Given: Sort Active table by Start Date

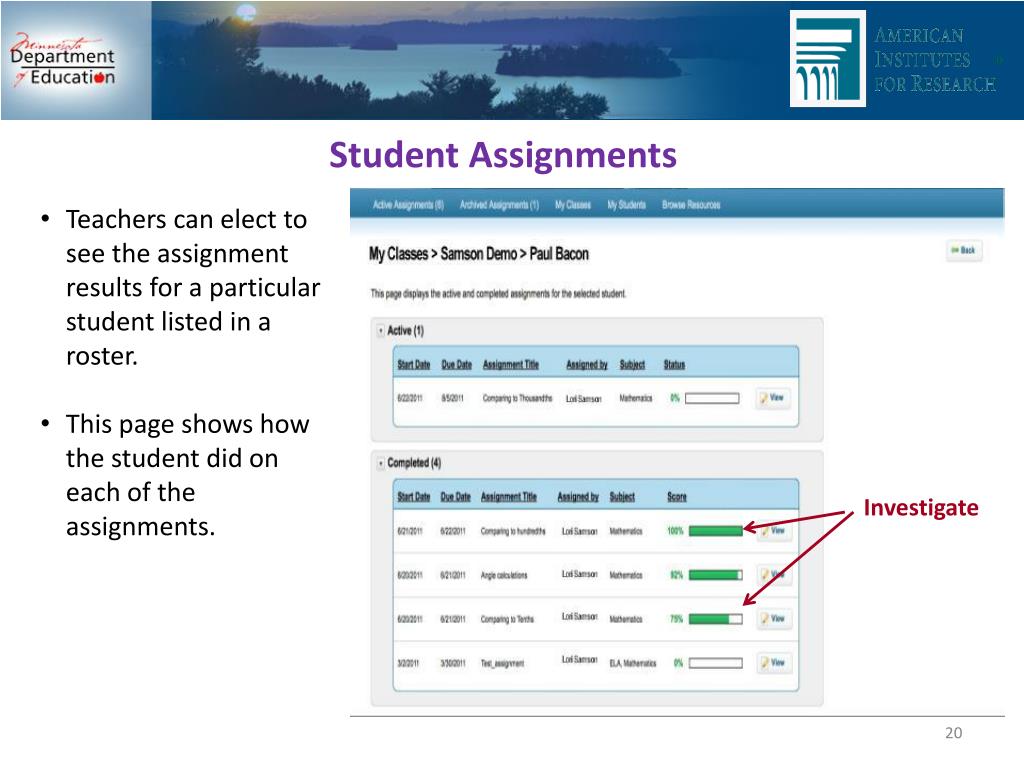Looking at the screenshot, I should [413, 365].
